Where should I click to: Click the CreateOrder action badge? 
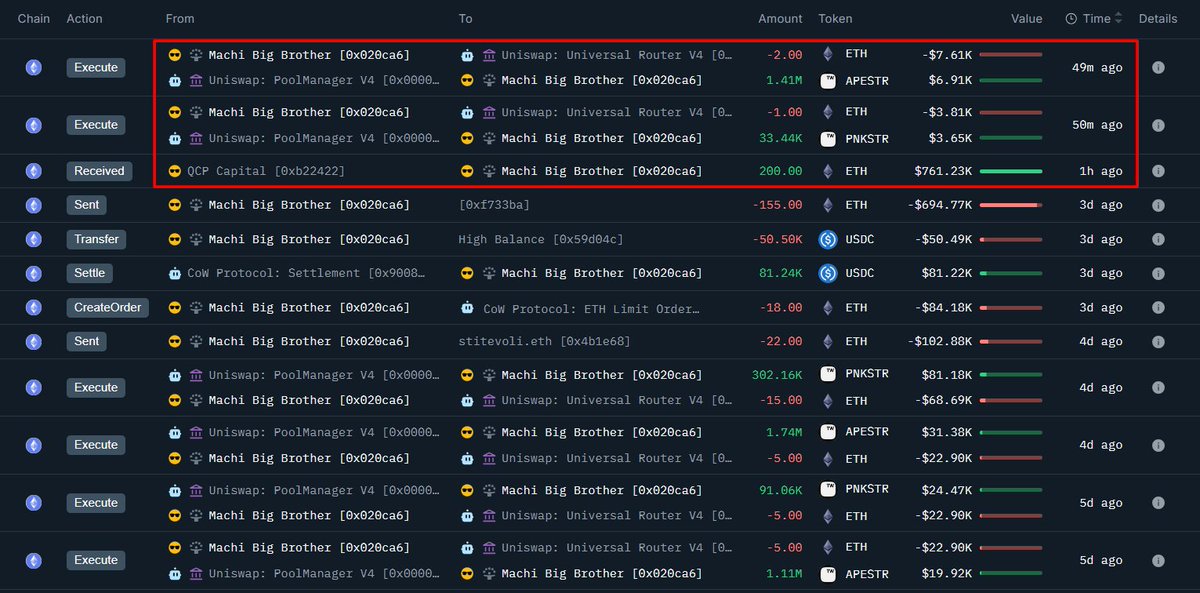(x=107, y=307)
